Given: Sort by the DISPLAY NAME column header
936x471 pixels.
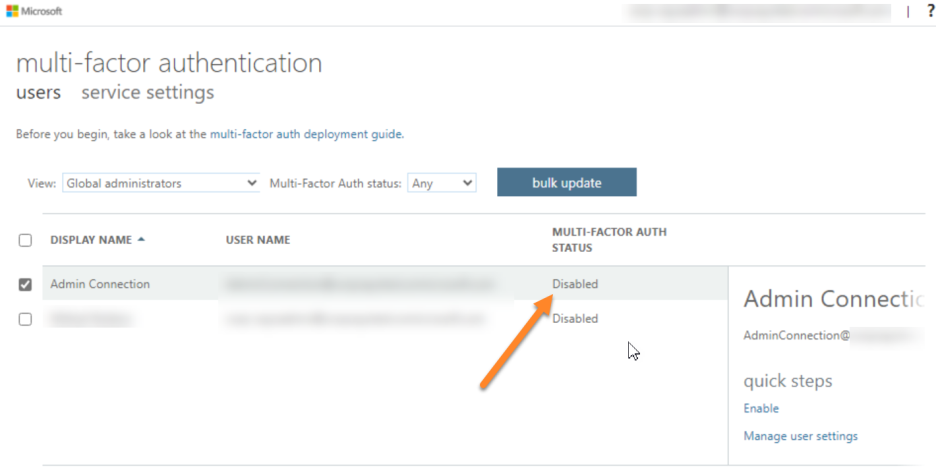Looking at the screenshot, I should pos(91,240).
